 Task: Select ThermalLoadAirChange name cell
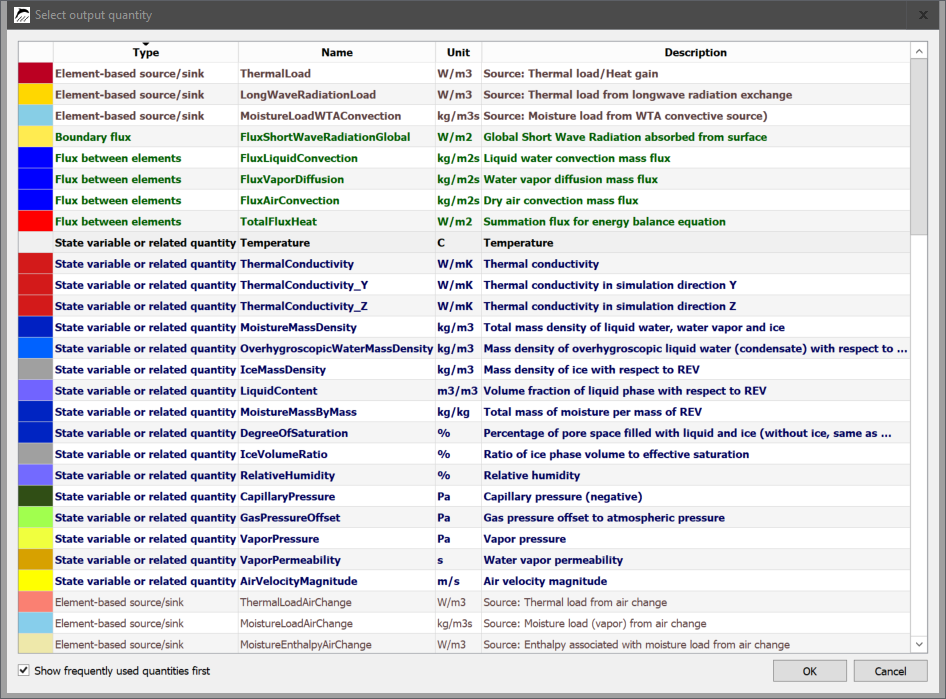pyautogui.click(x=337, y=602)
